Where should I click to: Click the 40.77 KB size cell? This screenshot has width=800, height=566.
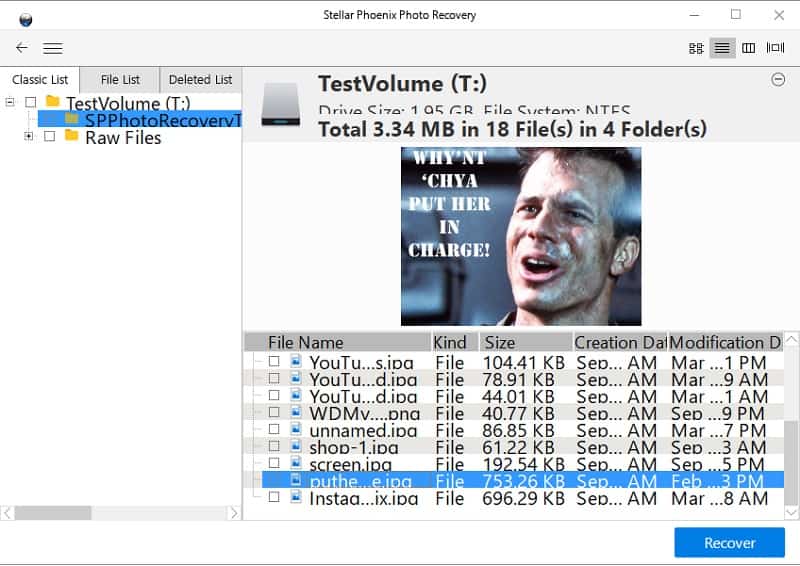(518, 413)
